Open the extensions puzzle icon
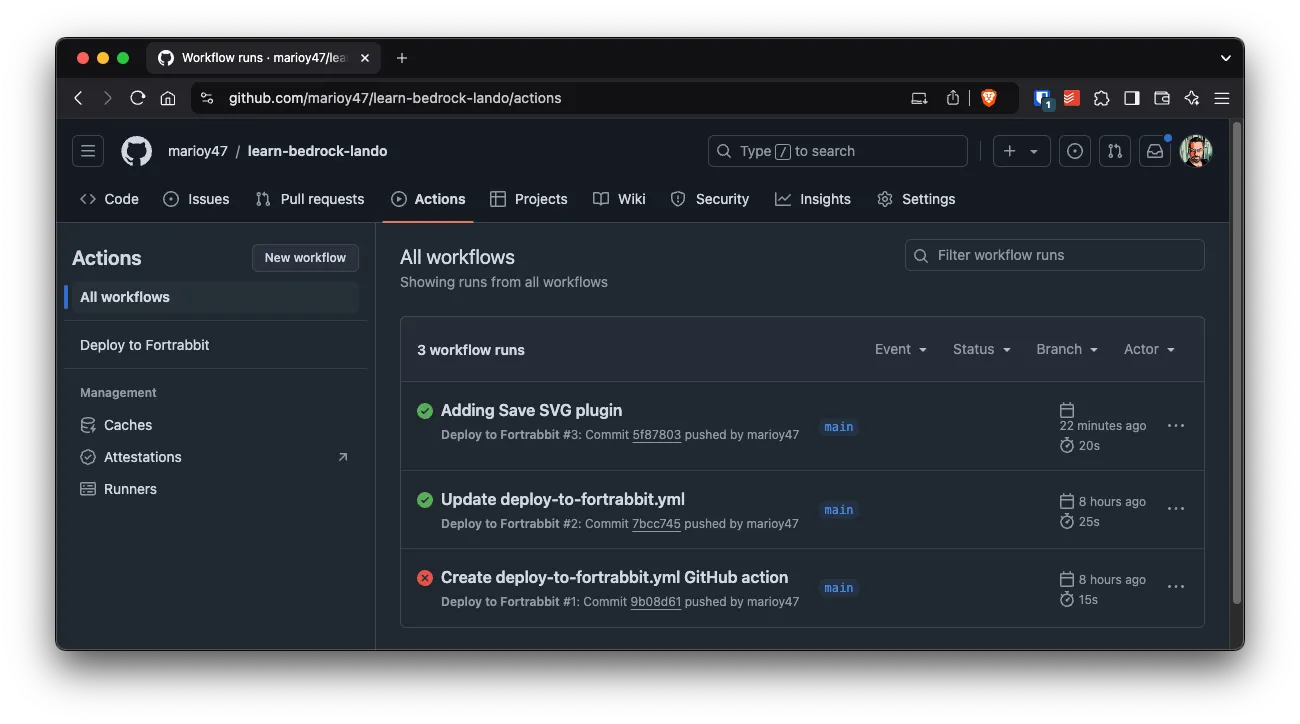Image resolution: width=1300 pixels, height=724 pixels. tap(1102, 98)
